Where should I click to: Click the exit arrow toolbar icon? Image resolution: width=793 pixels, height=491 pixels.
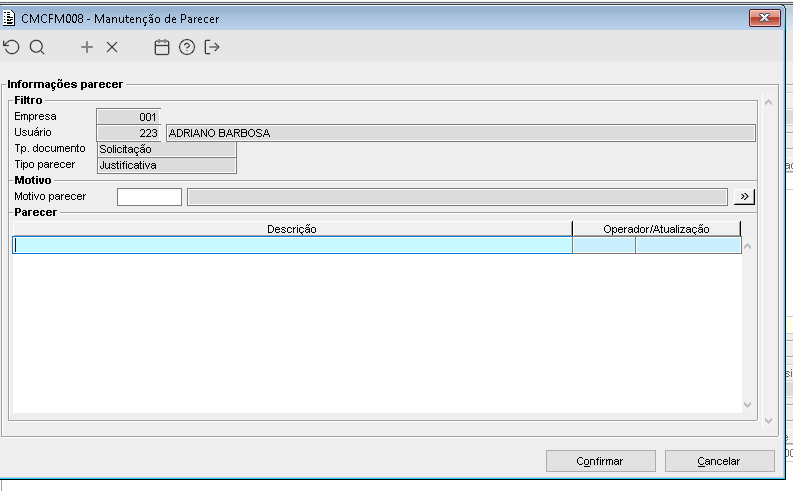pyautogui.click(x=212, y=47)
